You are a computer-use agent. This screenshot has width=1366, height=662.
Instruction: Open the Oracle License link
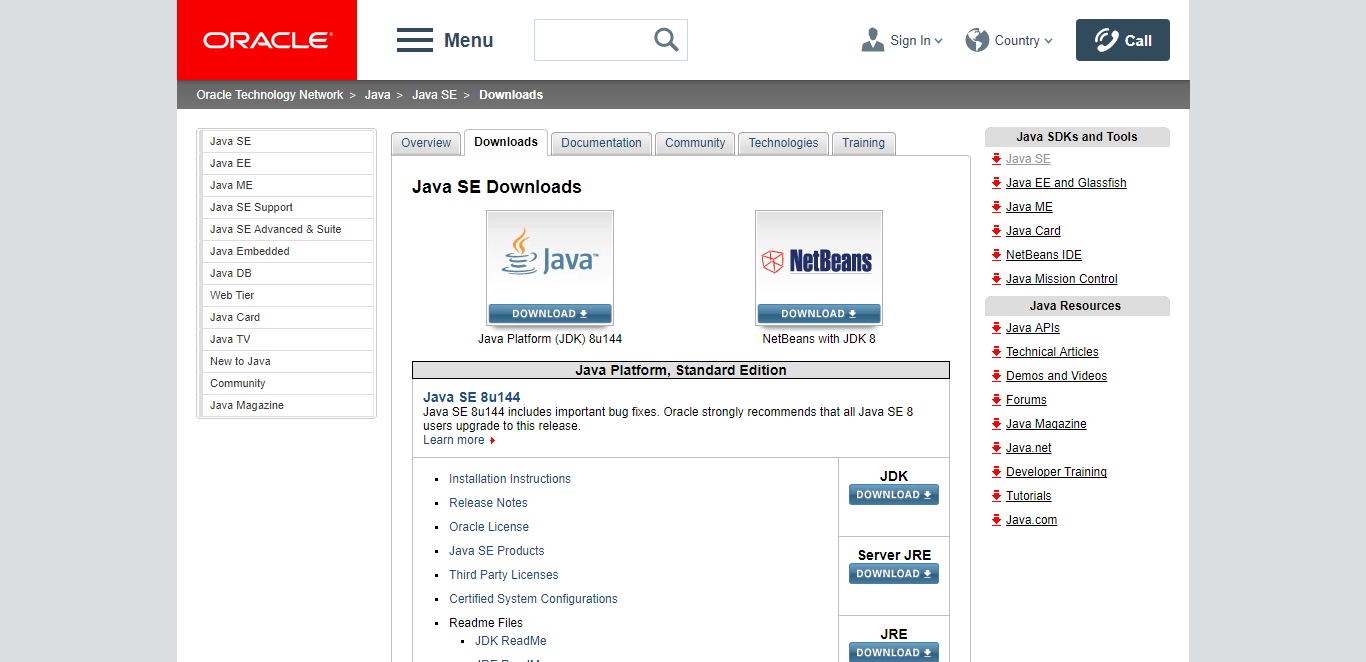489,527
